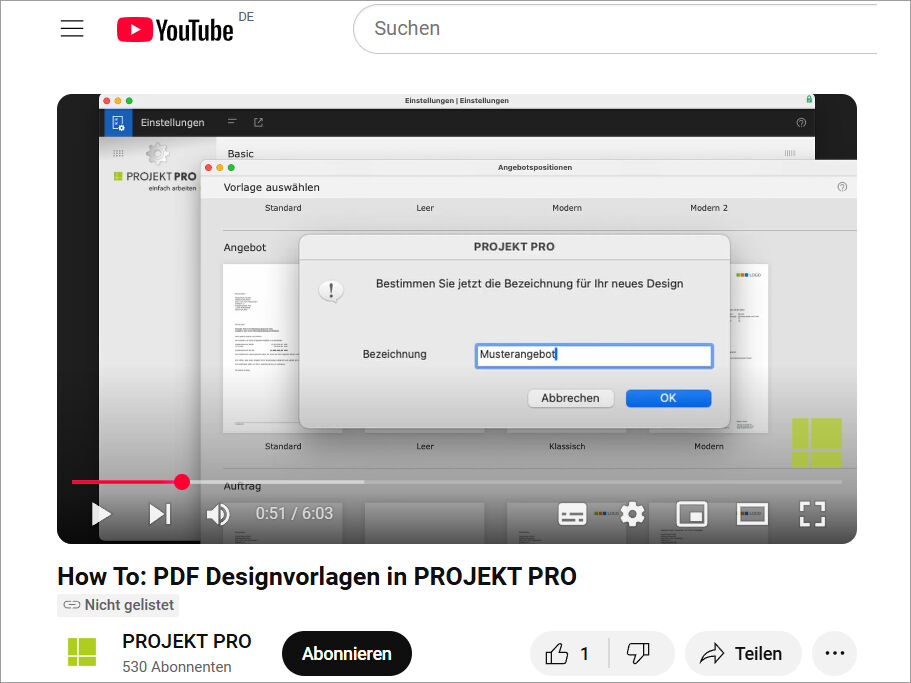The width and height of the screenshot is (911, 683).
Task: Click the exclamation alert icon in dialog
Action: (x=331, y=291)
